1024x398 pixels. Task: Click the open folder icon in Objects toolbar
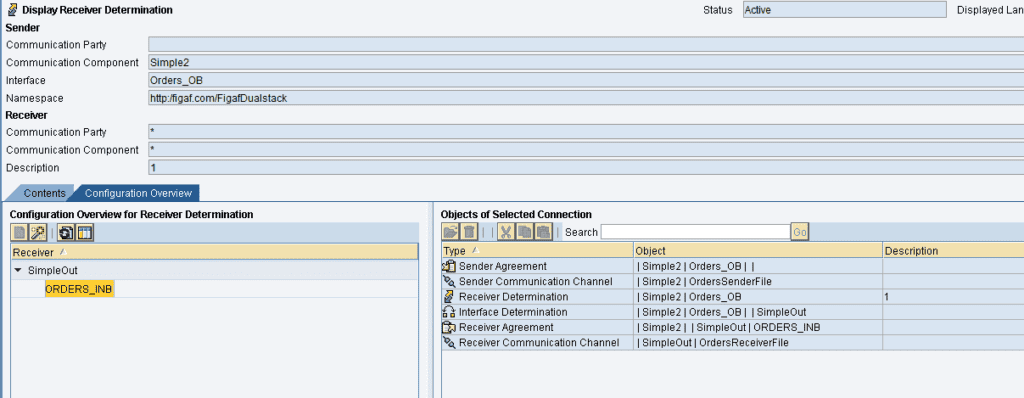pos(451,231)
